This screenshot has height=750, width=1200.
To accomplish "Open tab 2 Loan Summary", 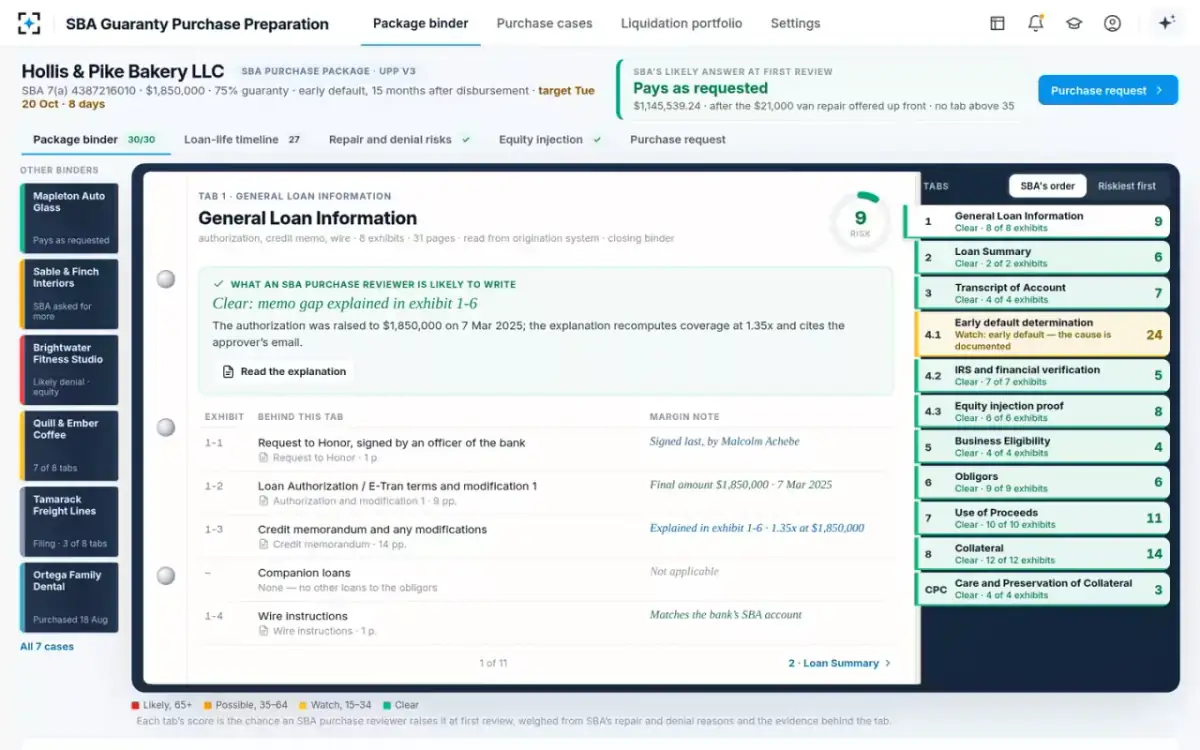I will tap(1043, 257).
